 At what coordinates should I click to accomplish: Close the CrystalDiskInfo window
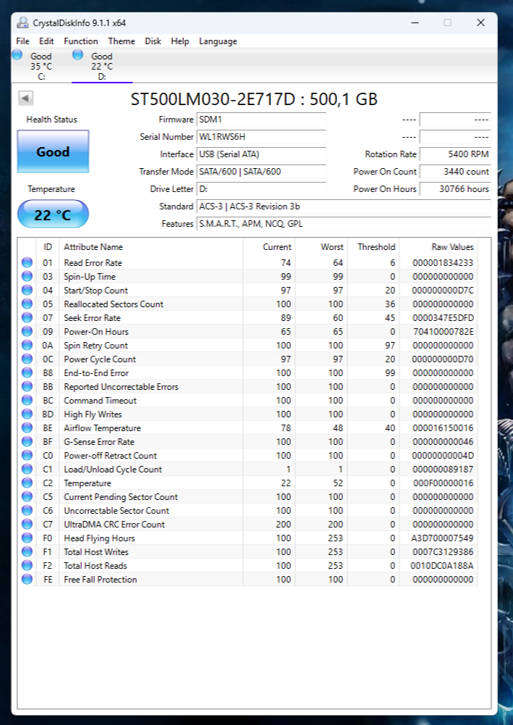pyautogui.click(x=481, y=23)
